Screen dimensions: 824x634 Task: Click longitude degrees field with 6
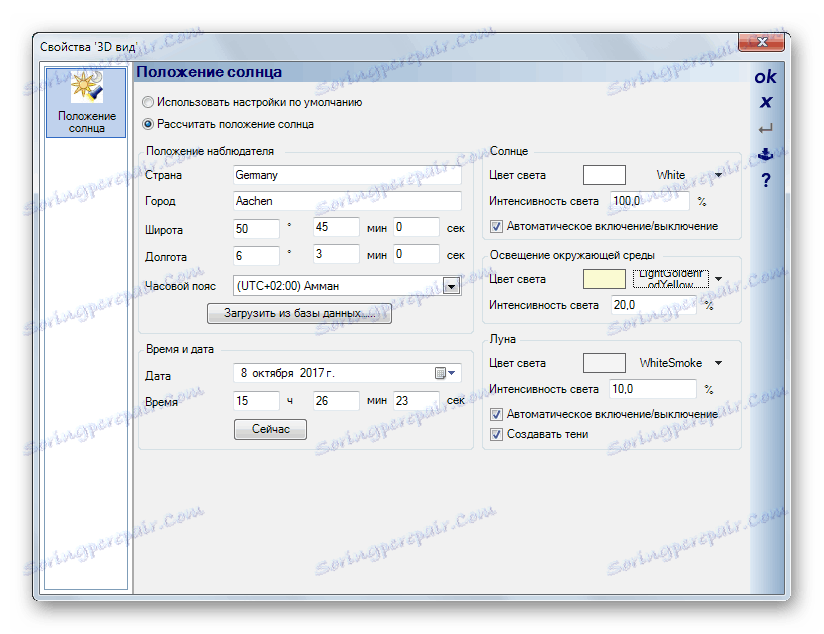256,255
